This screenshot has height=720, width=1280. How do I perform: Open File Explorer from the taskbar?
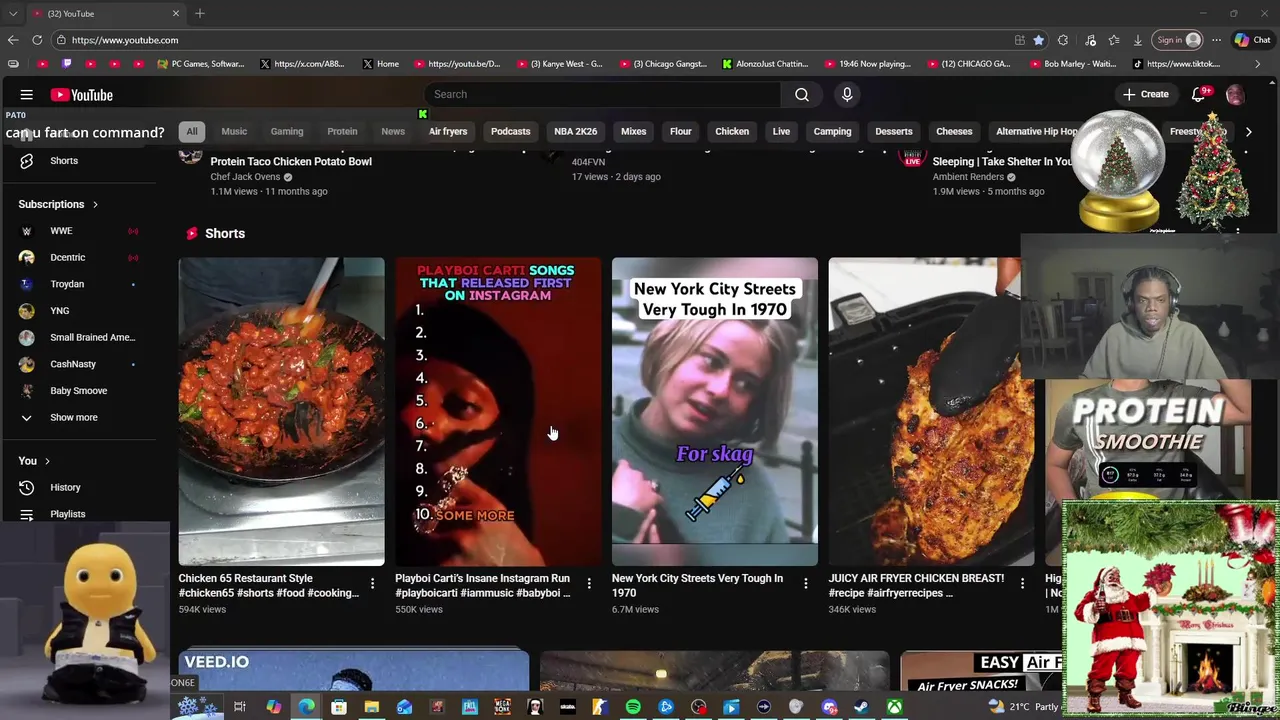372,707
